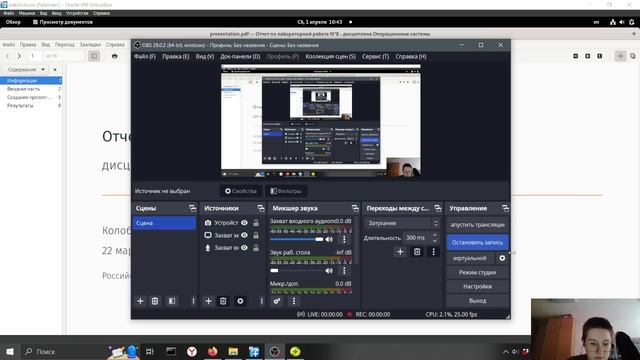The image size is (640, 360).
Task: Remove the scene transition with trash icon
Action: tap(417, 252)
